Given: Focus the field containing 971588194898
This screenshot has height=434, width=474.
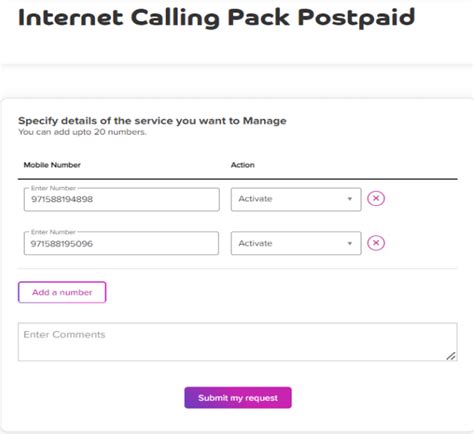Looking at the screenshot, I should click(122, 199).
